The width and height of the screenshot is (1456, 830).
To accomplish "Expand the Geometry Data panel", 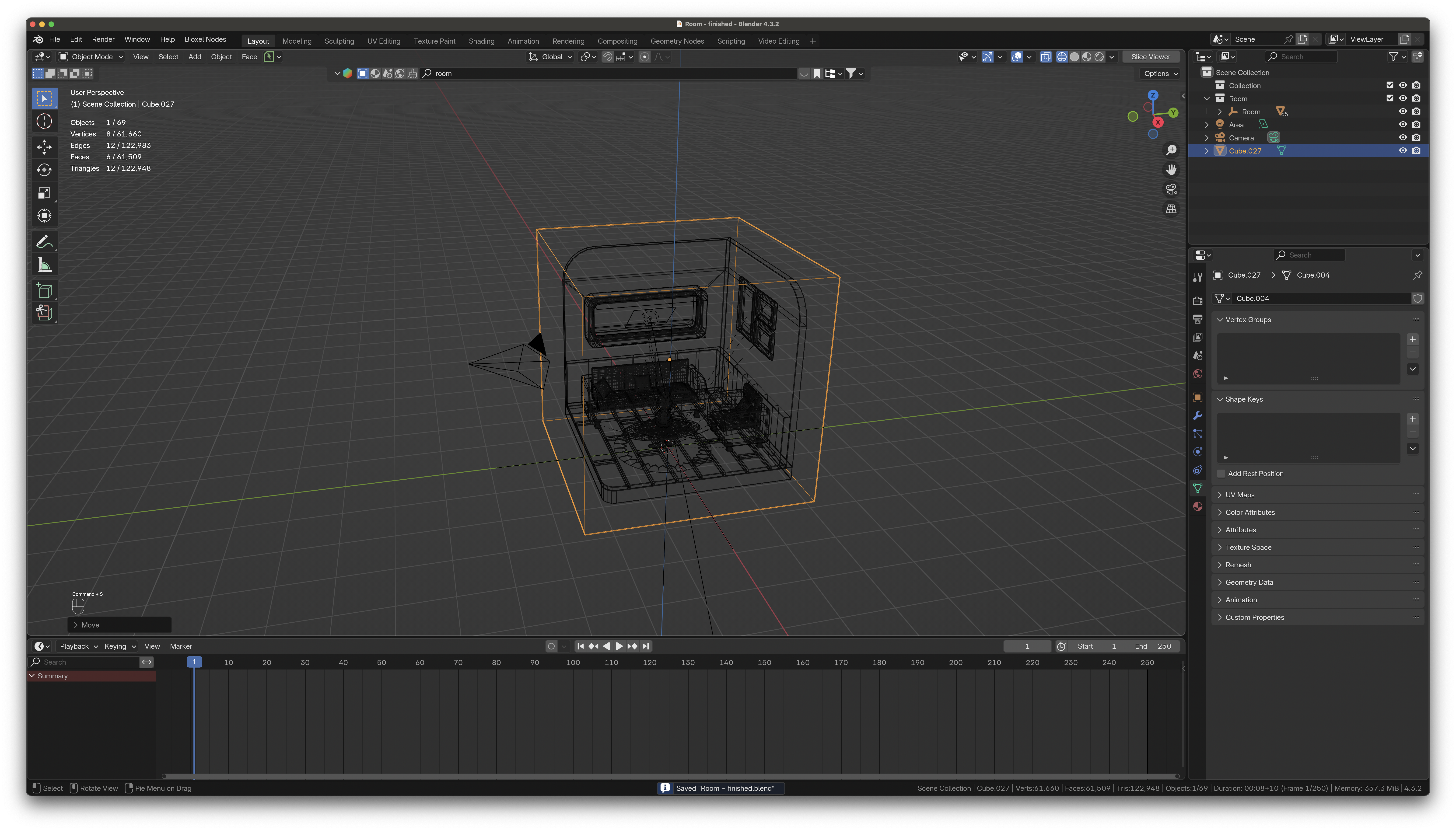I will (x=1317, y=582).
